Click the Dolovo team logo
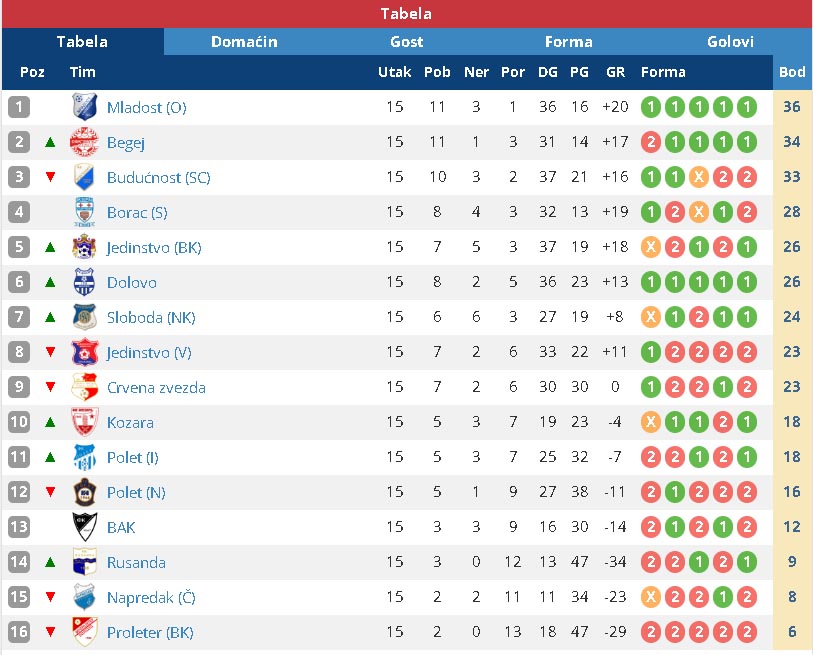Image resolution: width=813 pixels, height=655 pixels. click(84, 282)
